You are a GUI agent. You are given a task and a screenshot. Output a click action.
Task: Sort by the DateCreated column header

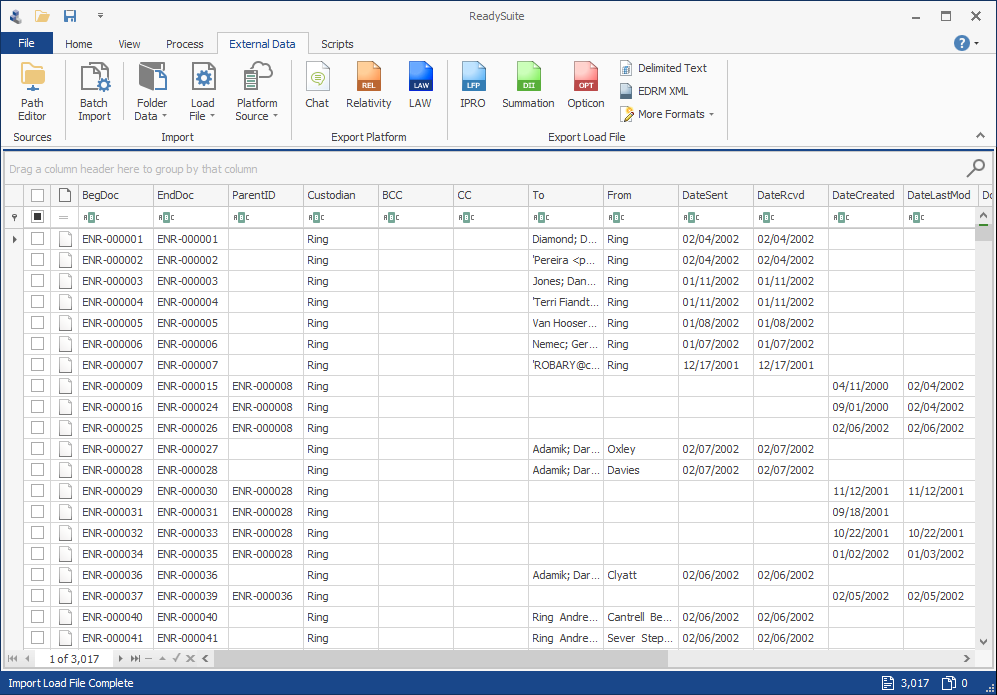pos(866,195)
